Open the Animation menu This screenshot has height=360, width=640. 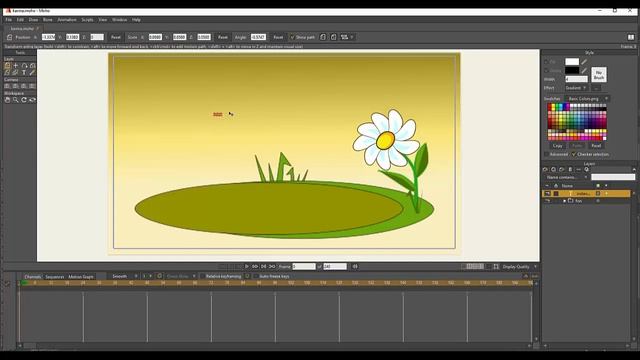67,20
